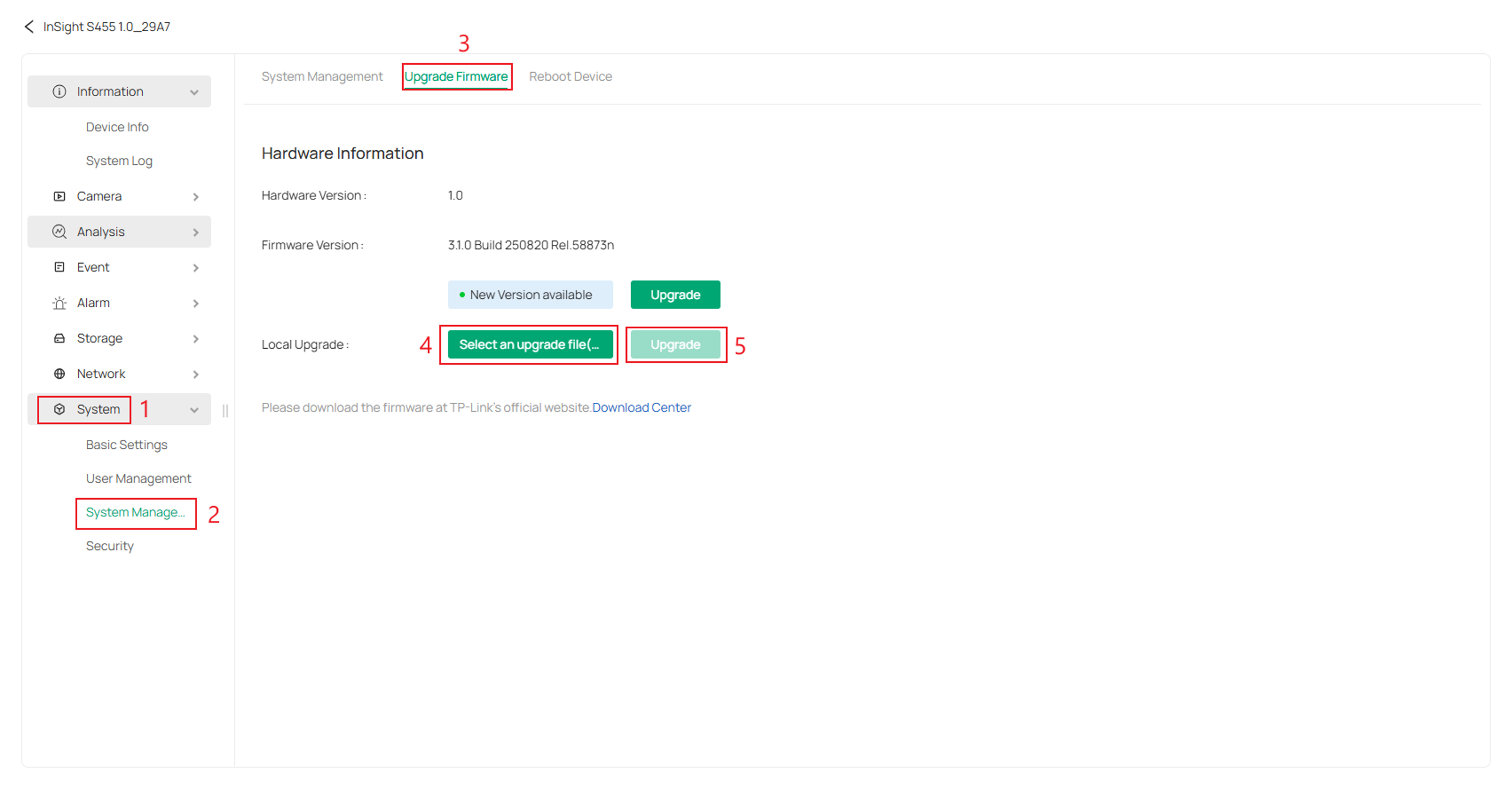This screenshot has width=1512, height=789.
Task: Expand the Camera menu arrow
Action: 196,197
